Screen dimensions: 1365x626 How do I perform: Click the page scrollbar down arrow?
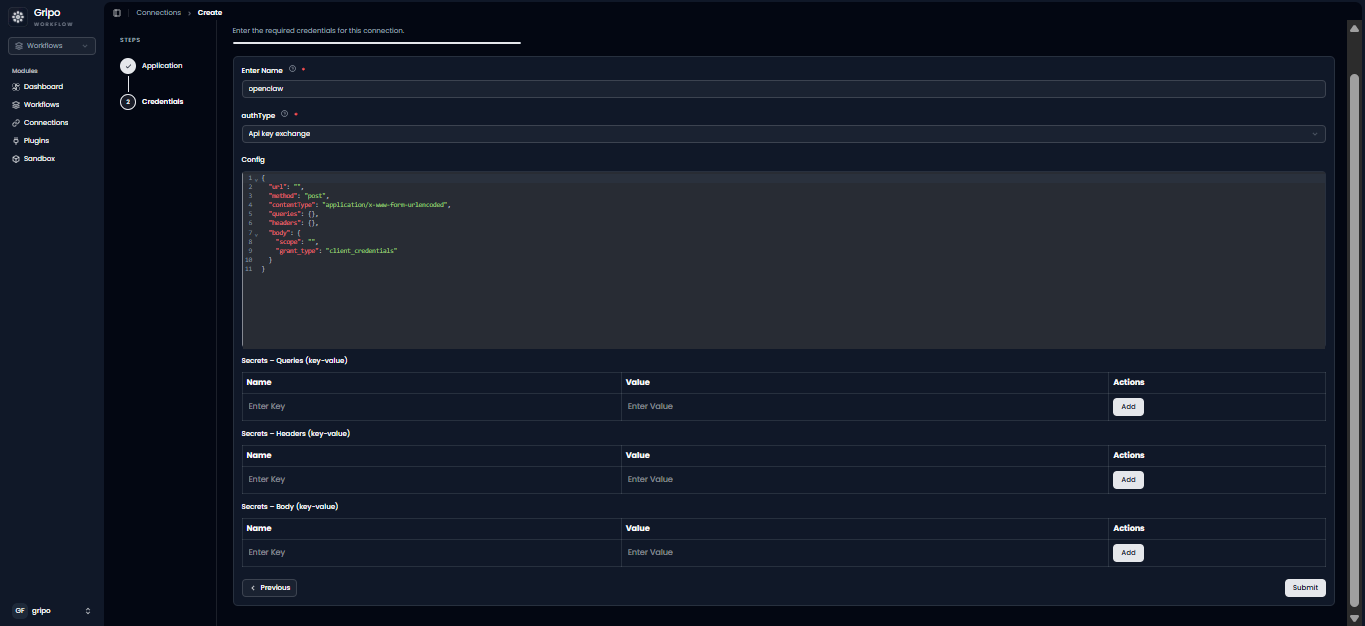click(x=1355, y=618)
